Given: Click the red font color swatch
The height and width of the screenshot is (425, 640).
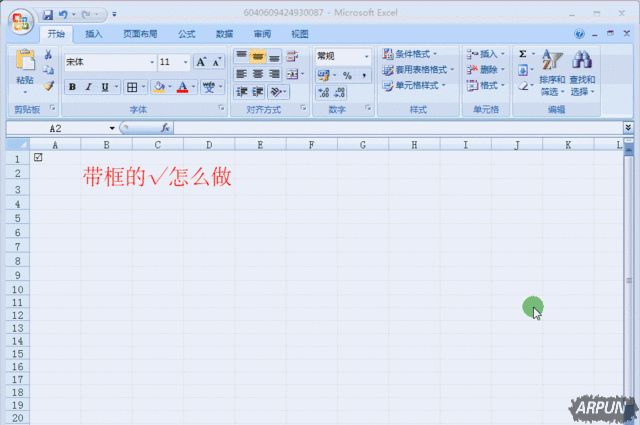Looking at the screenshot, I should [182, 88].
